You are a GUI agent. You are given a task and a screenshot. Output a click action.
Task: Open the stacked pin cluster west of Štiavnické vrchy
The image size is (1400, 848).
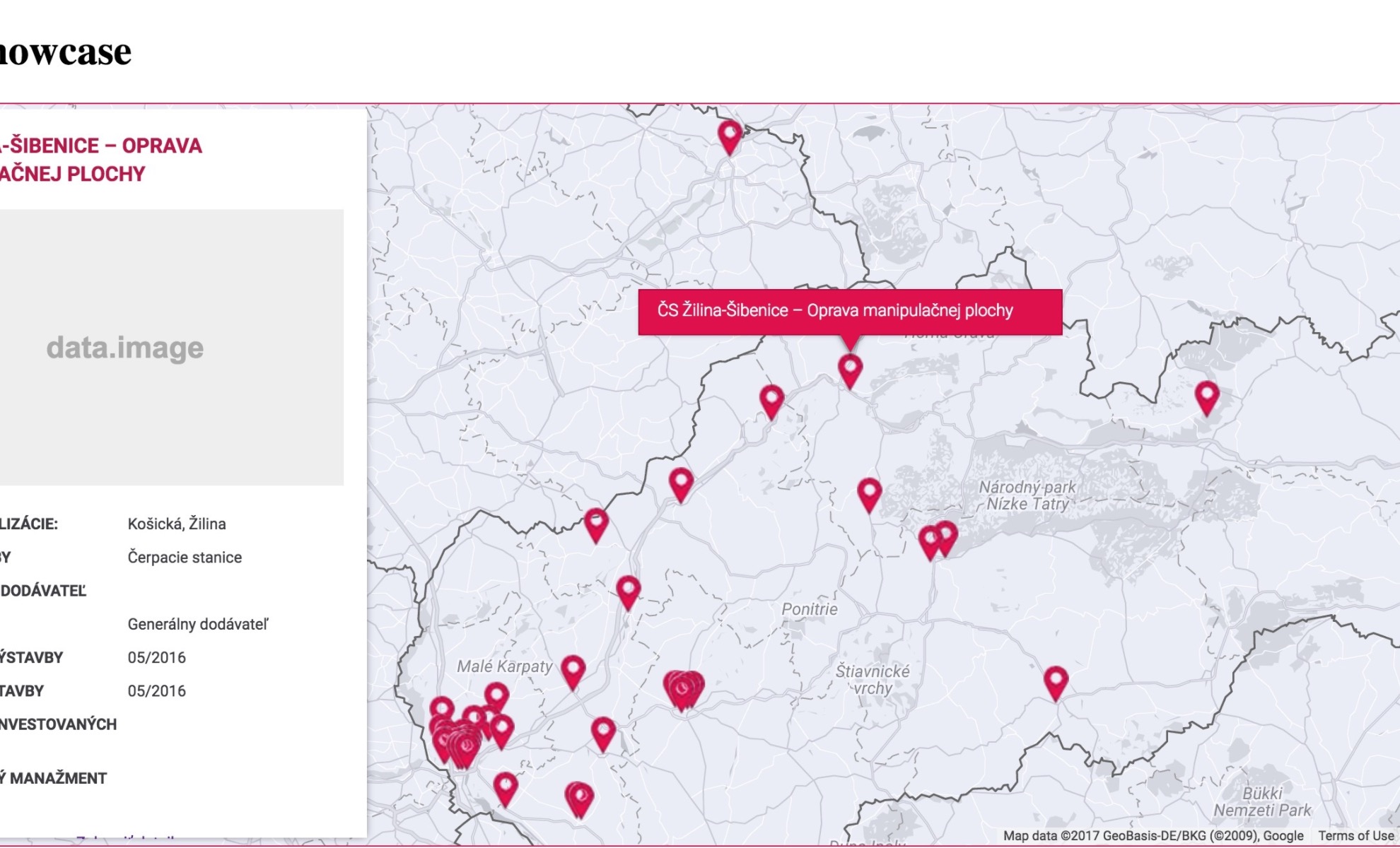(x=683, y=688)
